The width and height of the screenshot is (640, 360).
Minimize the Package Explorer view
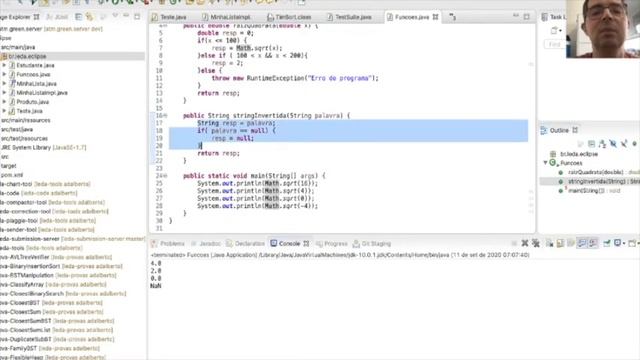click(126, 16)
